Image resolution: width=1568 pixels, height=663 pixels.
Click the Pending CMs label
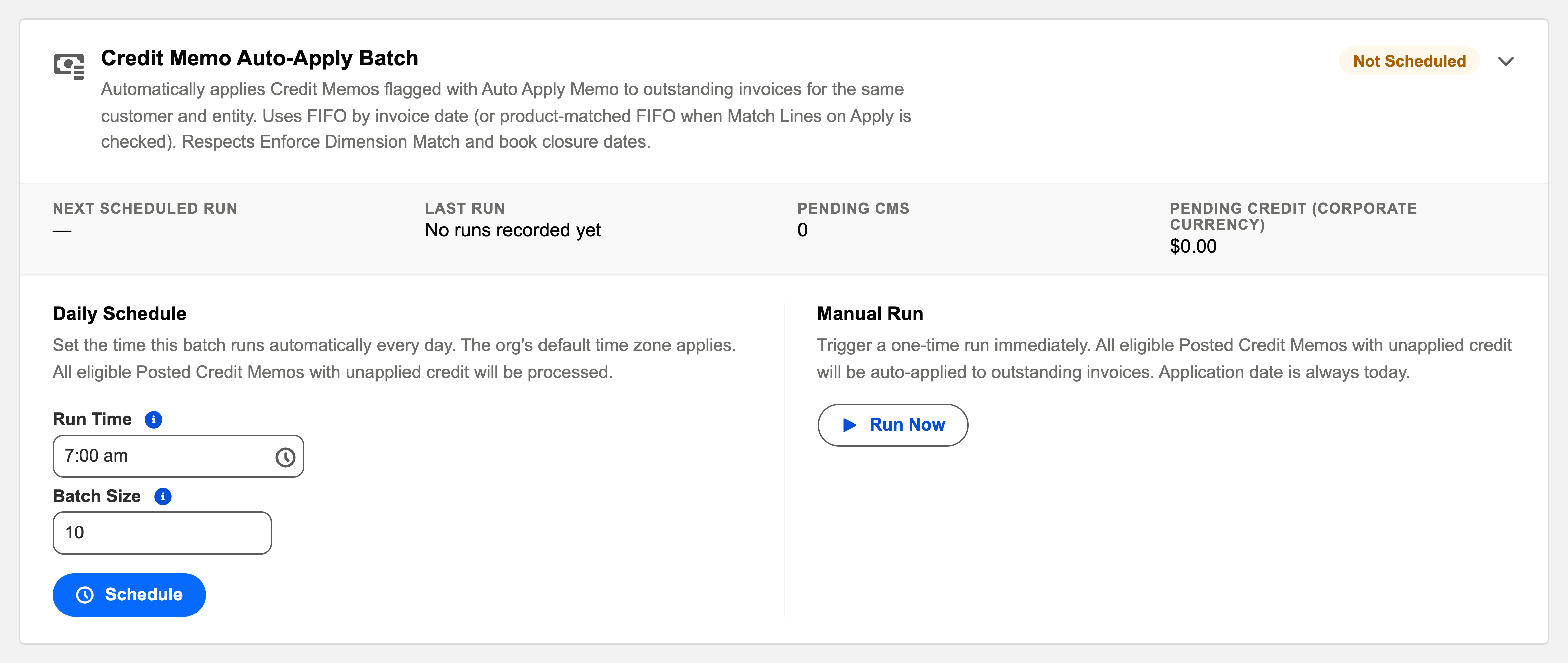[853, 209]
